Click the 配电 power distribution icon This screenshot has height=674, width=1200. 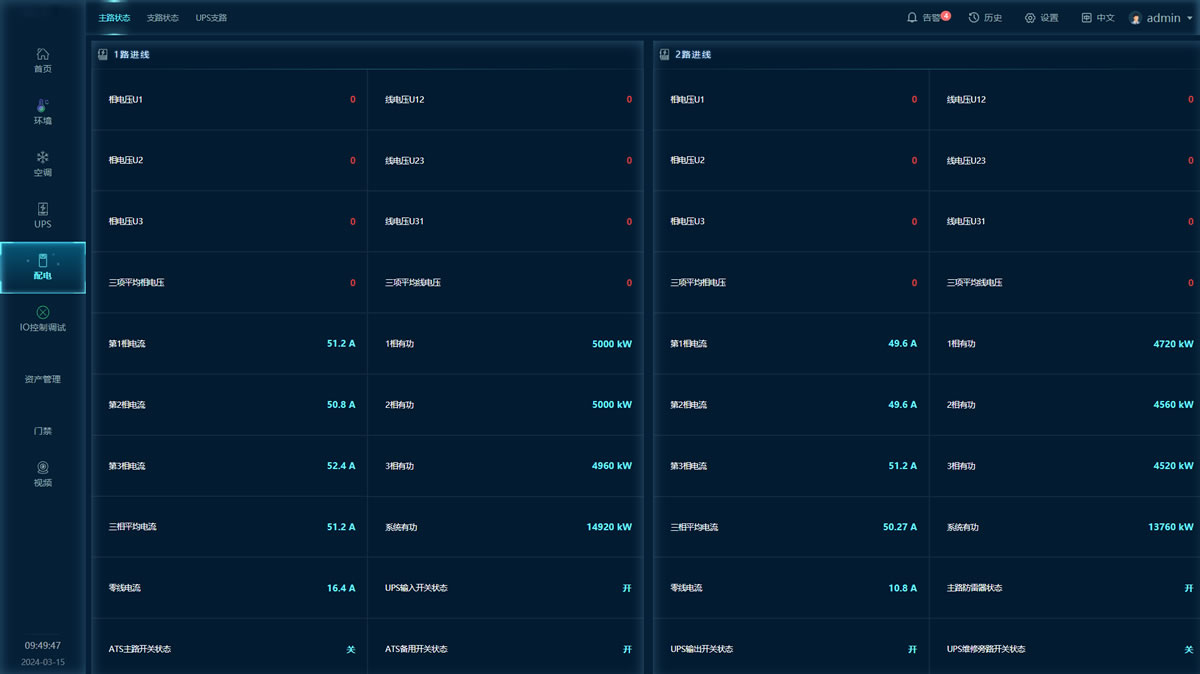tap(42, 261)
